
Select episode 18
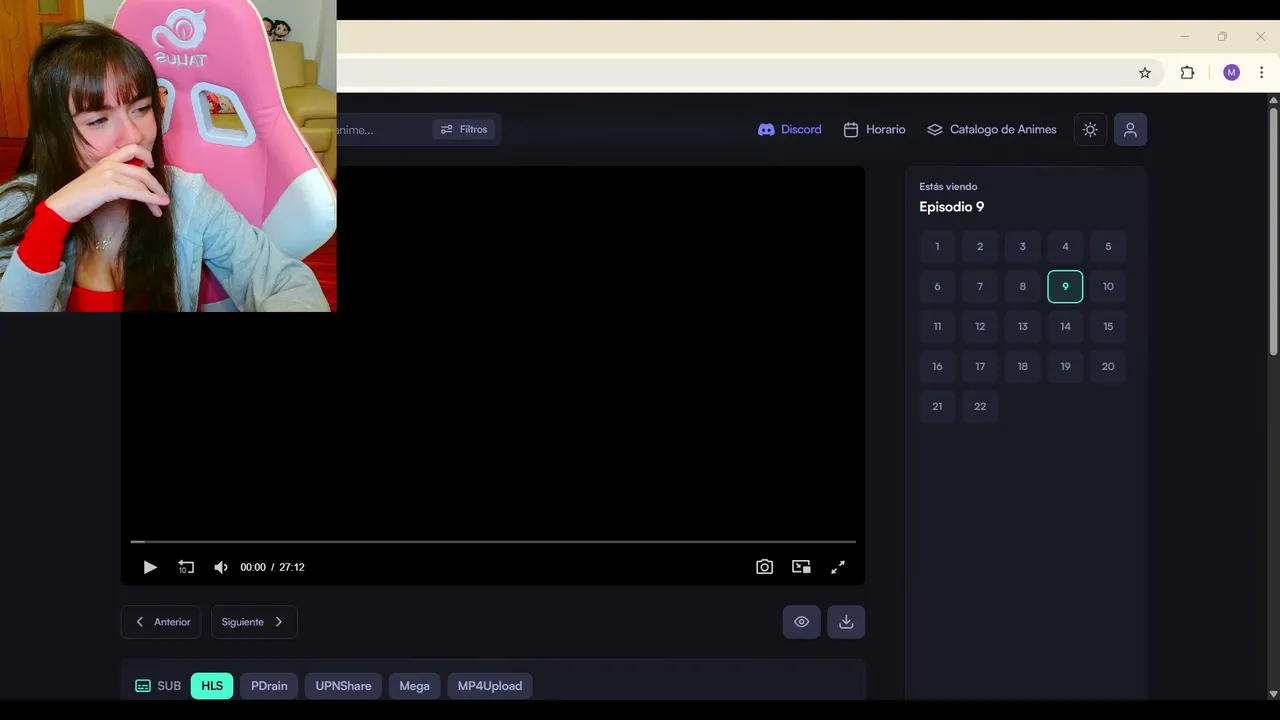(1022, 366)
